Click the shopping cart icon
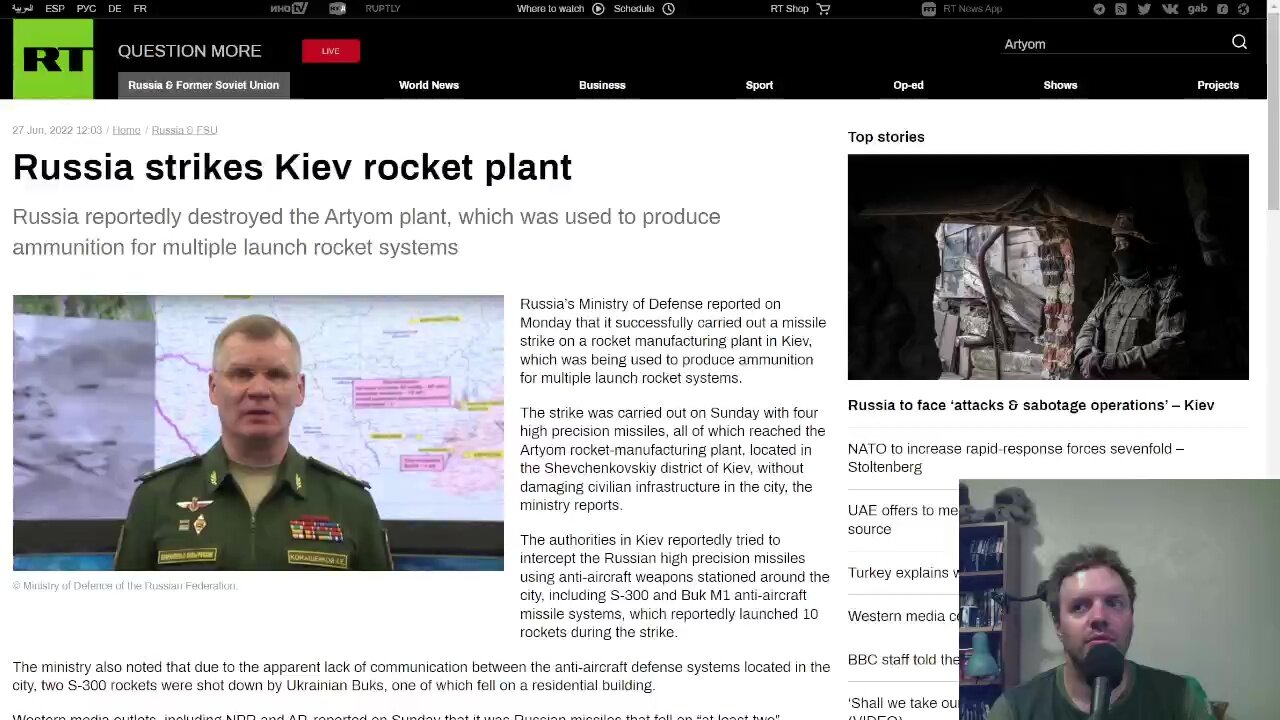Screen dimensions: 1280x720 [x=824, y=9]
